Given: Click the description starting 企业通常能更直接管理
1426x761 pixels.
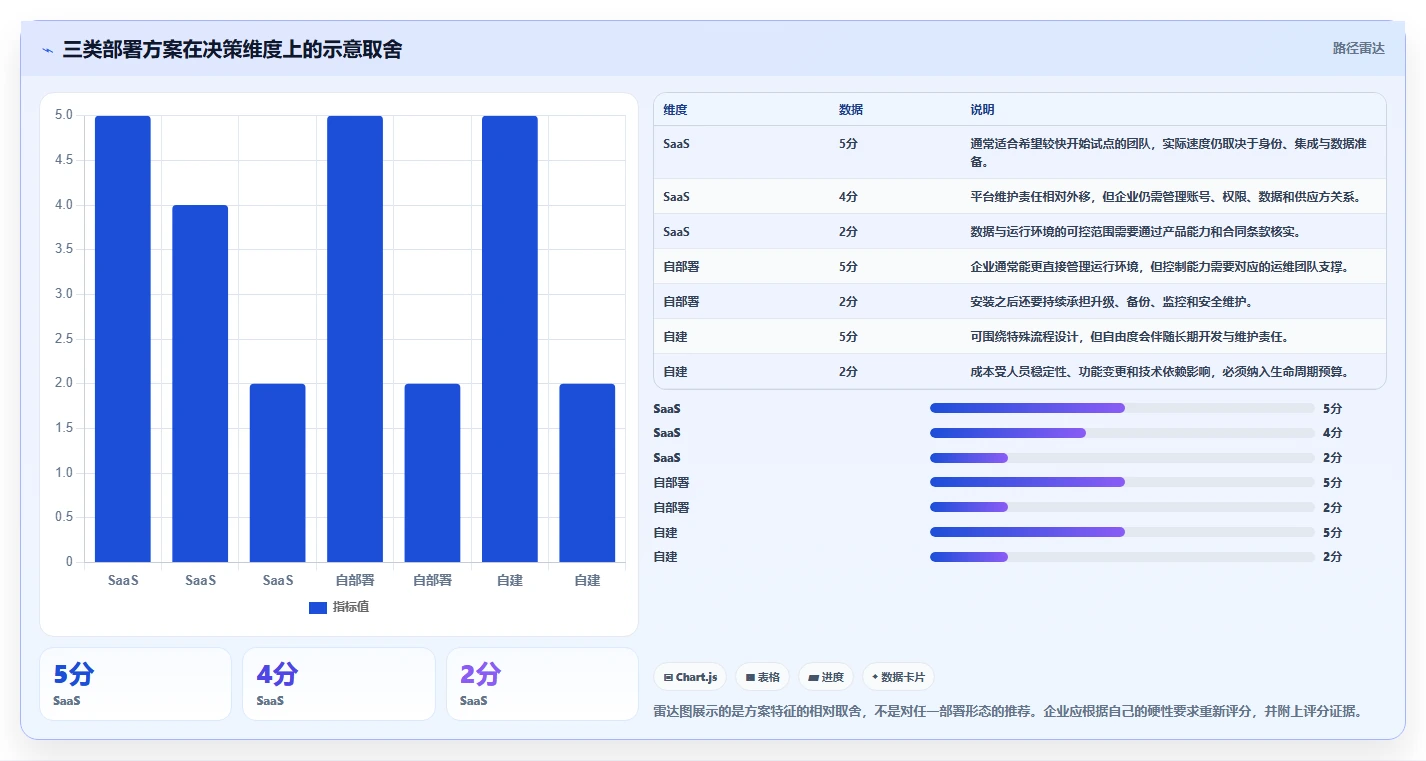Looking at the screenshot, I should [1160, 267].
